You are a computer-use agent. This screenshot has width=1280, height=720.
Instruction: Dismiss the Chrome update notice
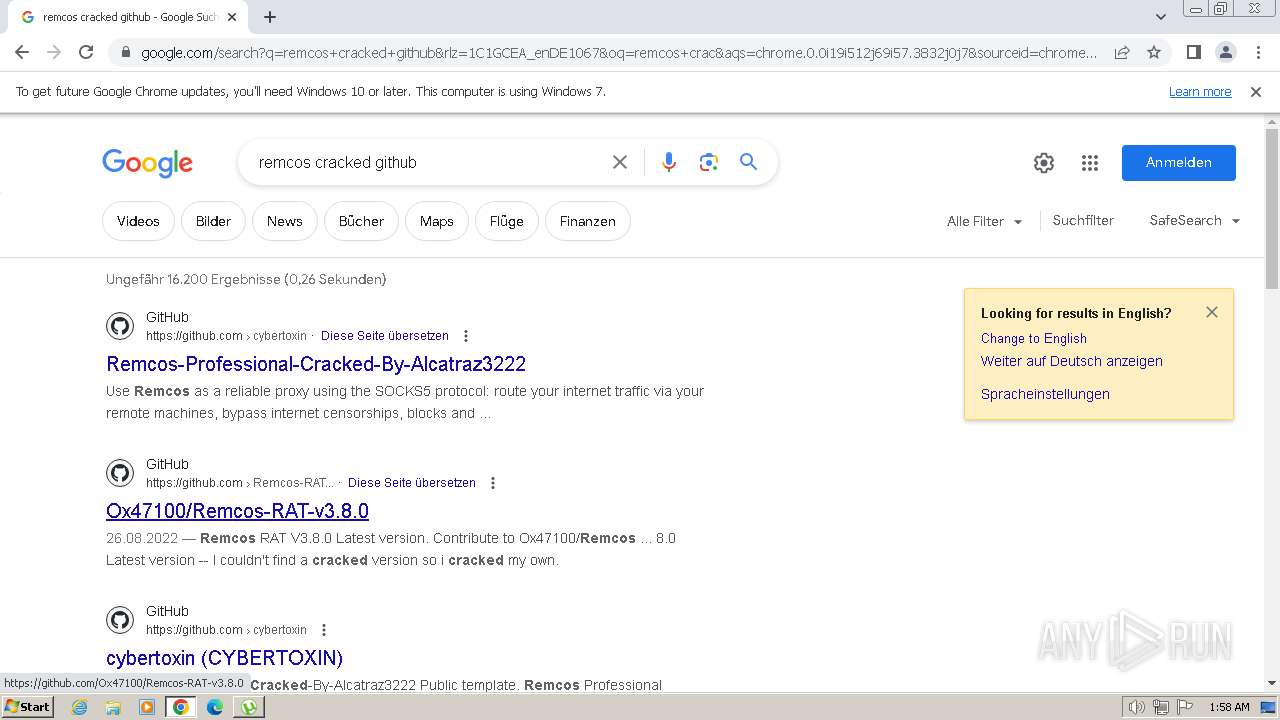point(1256,91)
